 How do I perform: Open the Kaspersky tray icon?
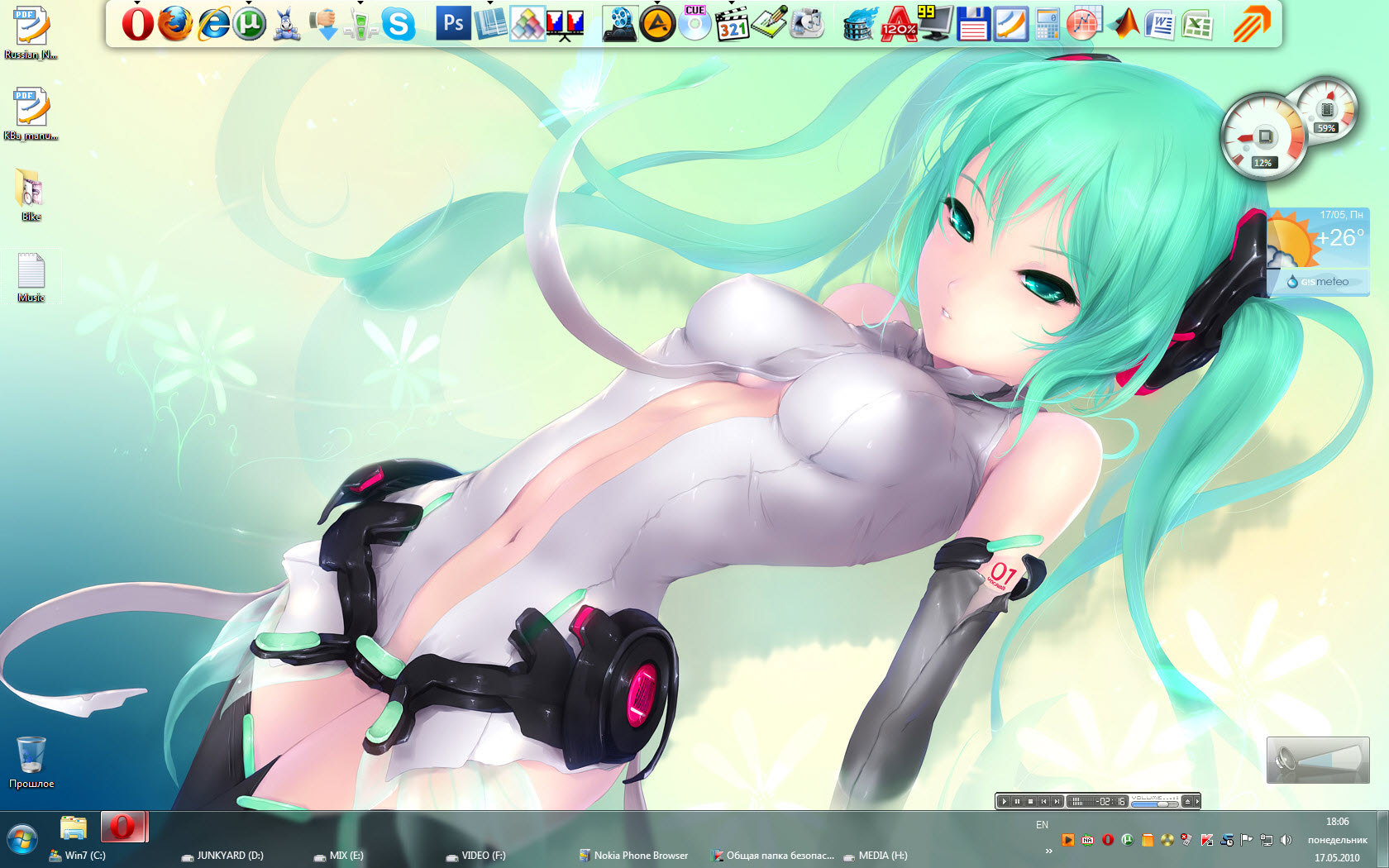pos(1207,840)
